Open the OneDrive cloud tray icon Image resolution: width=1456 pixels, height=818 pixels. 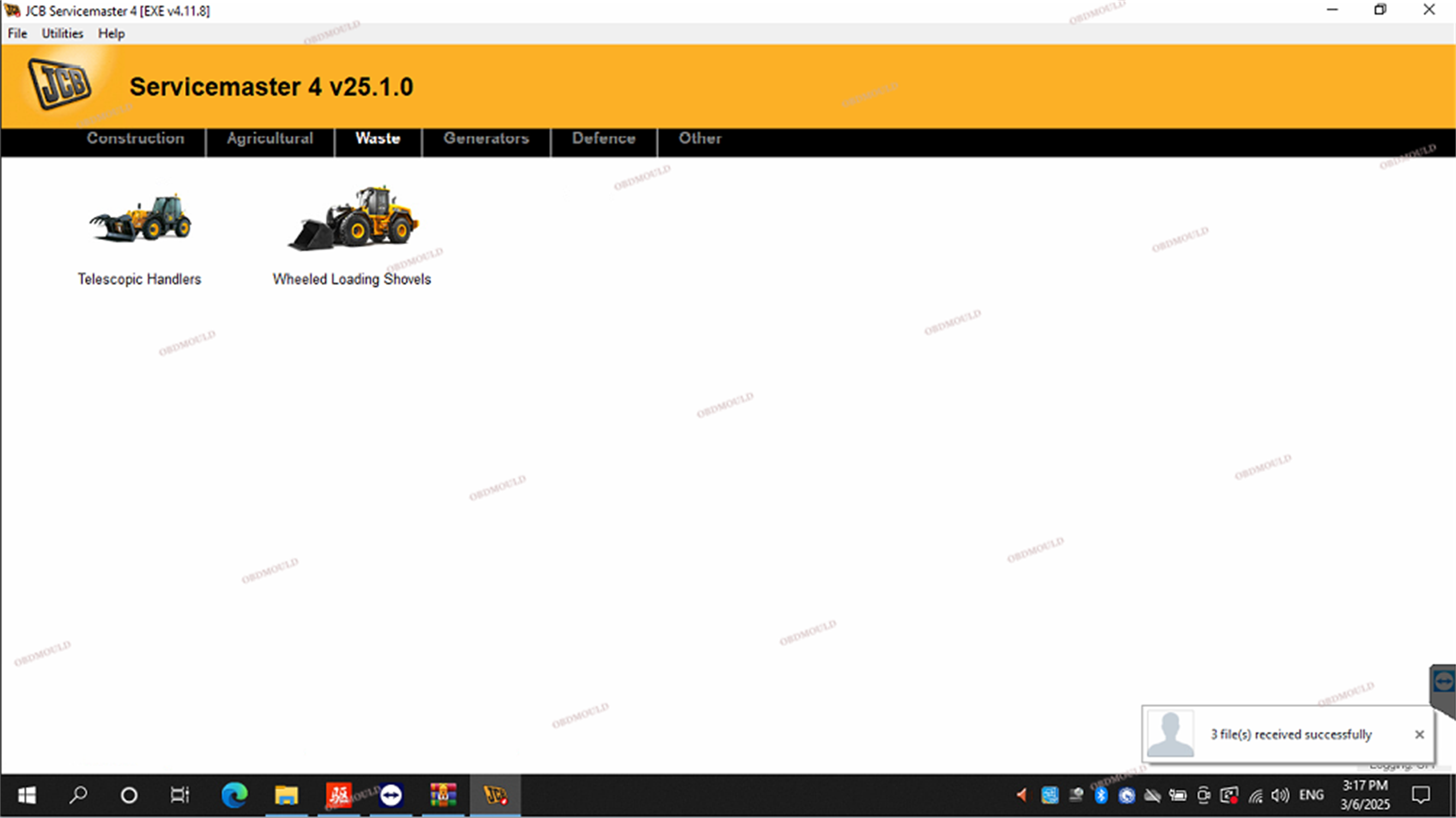pyautogui.click(x=1152, y=796)
